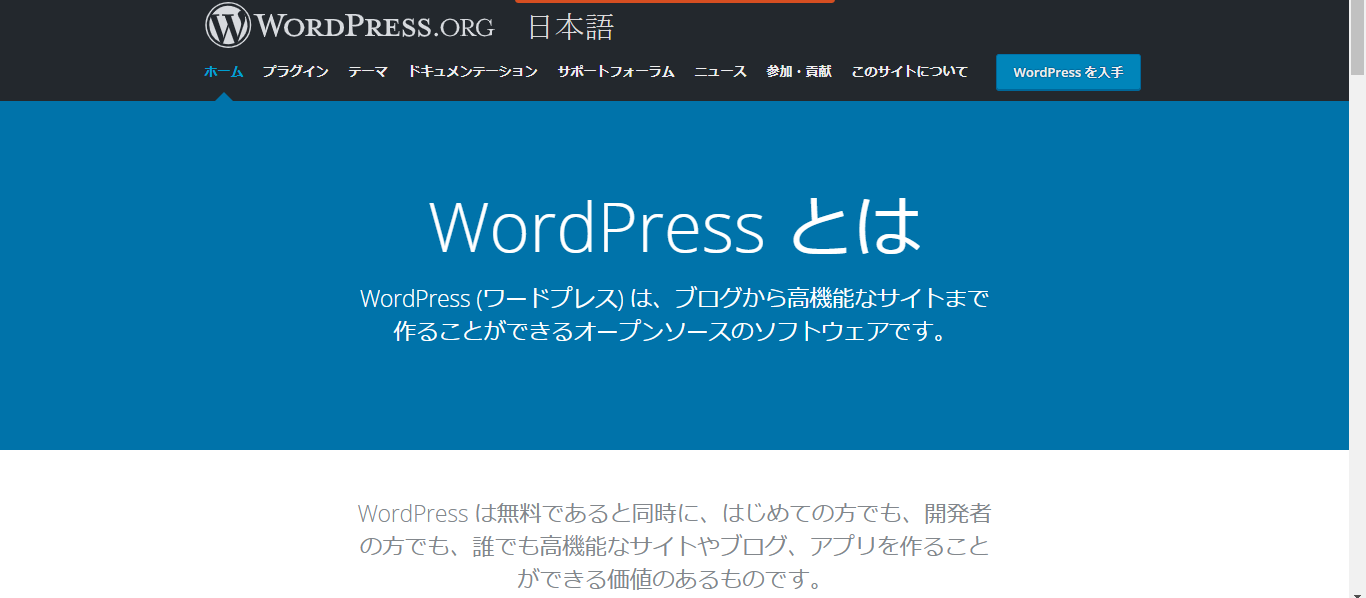Select the ブログから高機能なサイトまで subtitle line
Image resolution: width=1366 pixels, height=598 pixels.
[674, 298]
